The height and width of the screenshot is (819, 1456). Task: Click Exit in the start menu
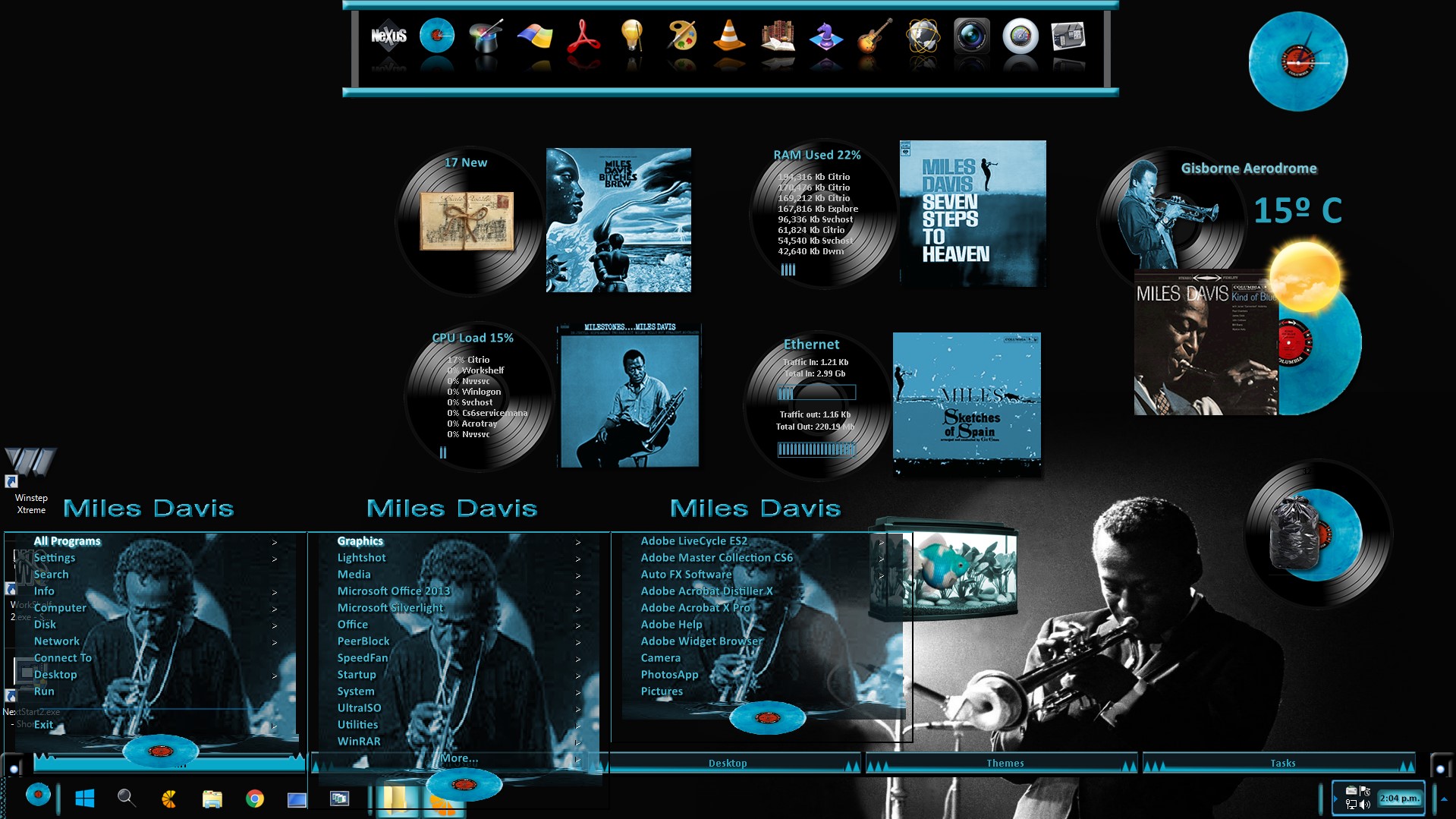click(43, 725)
